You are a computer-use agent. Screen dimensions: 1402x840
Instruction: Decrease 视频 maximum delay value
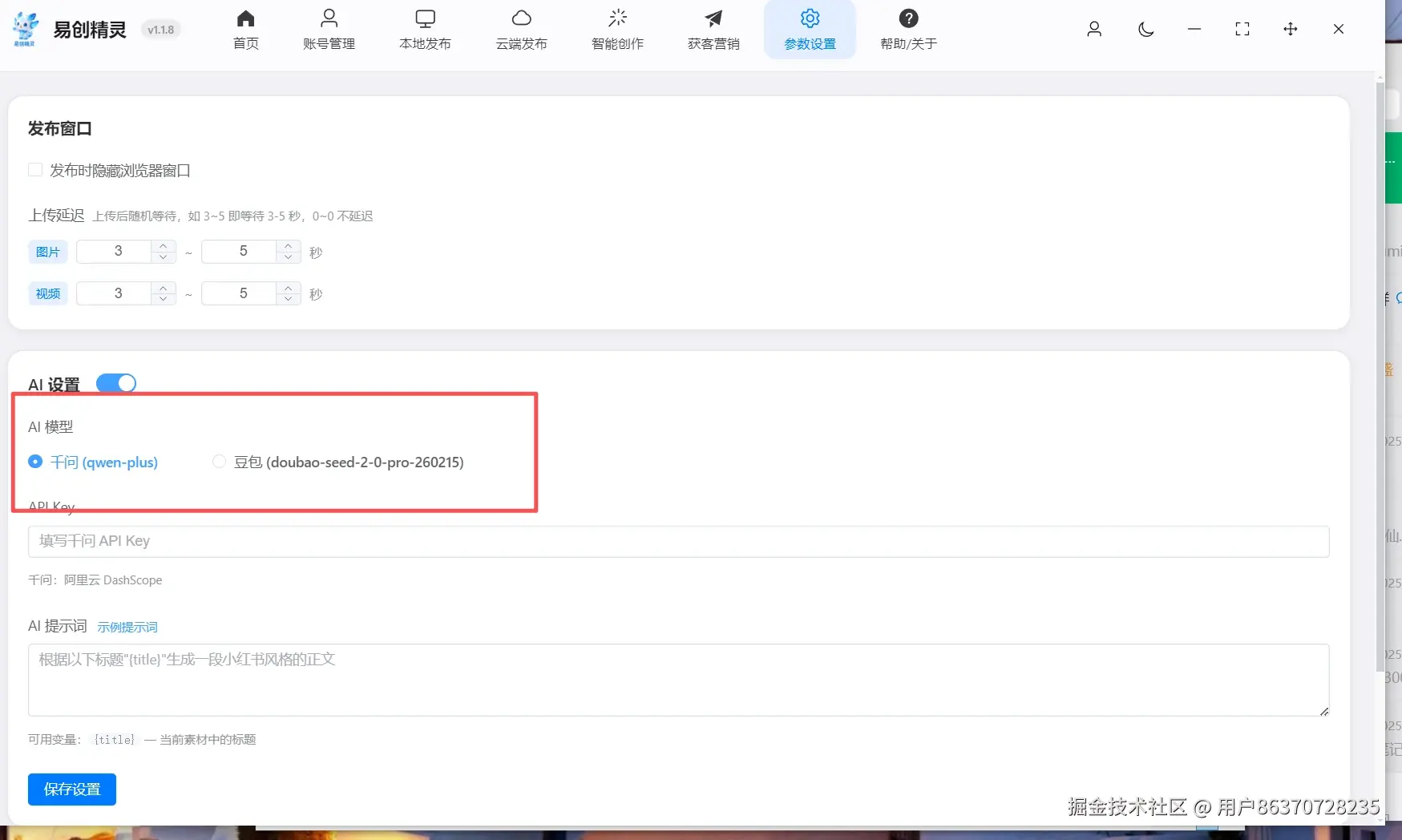click(289, 299)
